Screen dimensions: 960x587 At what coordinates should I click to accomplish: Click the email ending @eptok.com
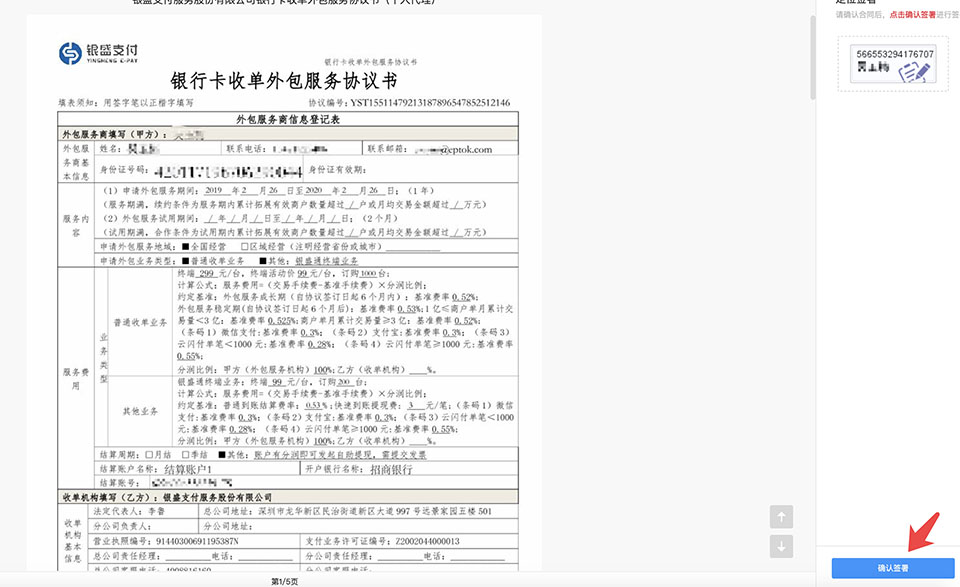[x=452, y=149]
